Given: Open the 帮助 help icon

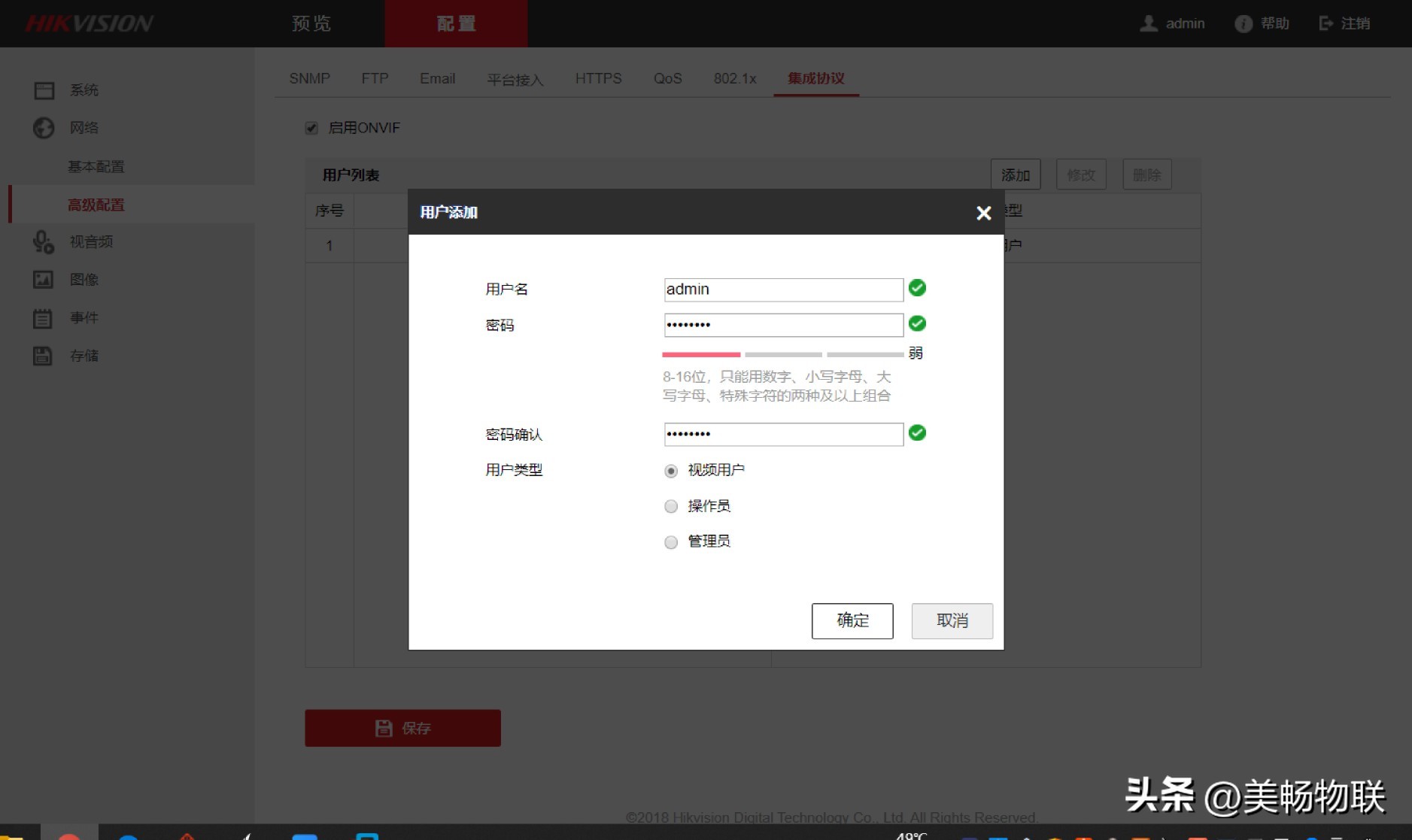Looking at the screenshot, I should coord(1242,23).
